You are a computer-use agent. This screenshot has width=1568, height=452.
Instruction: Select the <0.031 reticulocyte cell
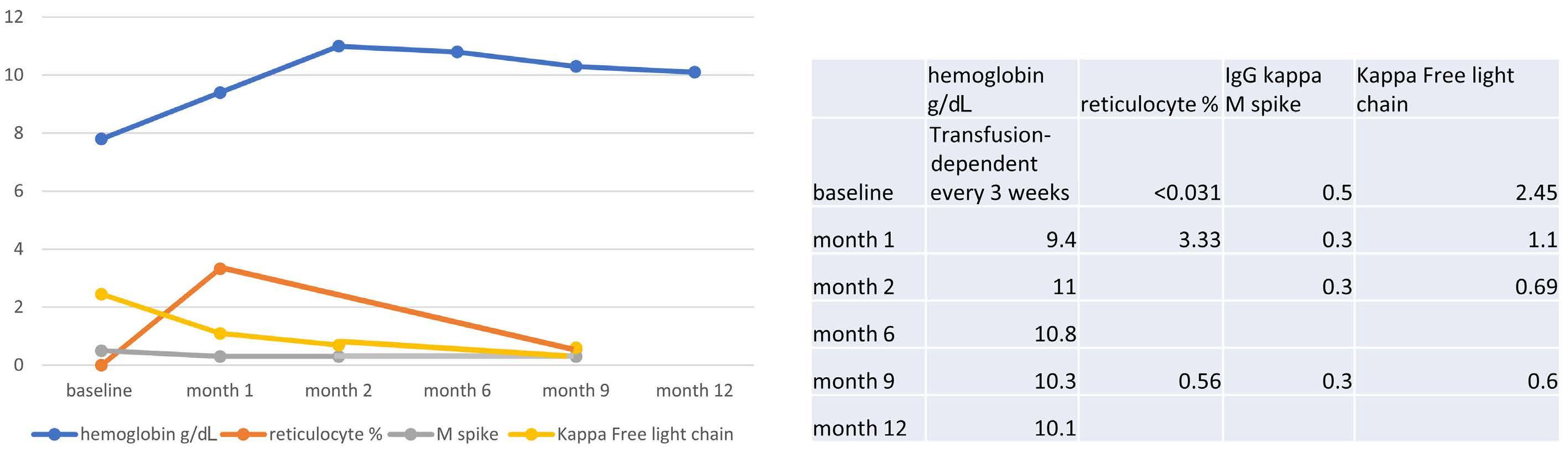[x=1150, y=163]
